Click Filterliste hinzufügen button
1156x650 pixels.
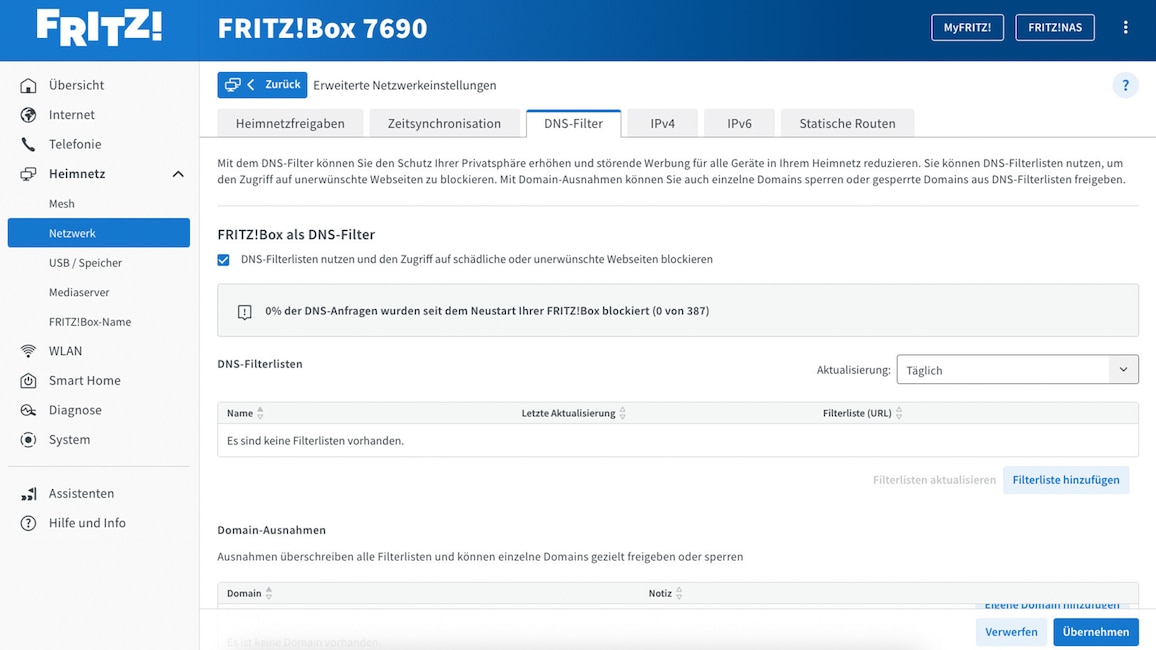point(1065,480)
